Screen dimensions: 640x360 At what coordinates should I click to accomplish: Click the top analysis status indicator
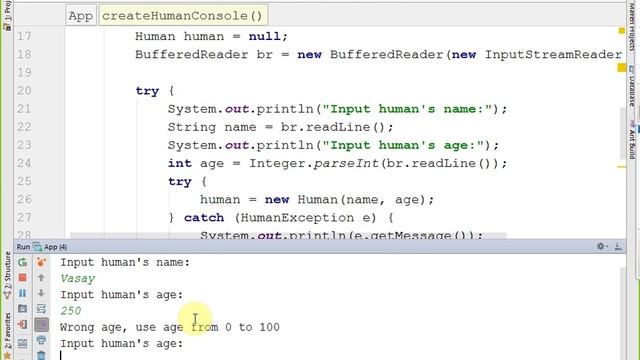622,31
